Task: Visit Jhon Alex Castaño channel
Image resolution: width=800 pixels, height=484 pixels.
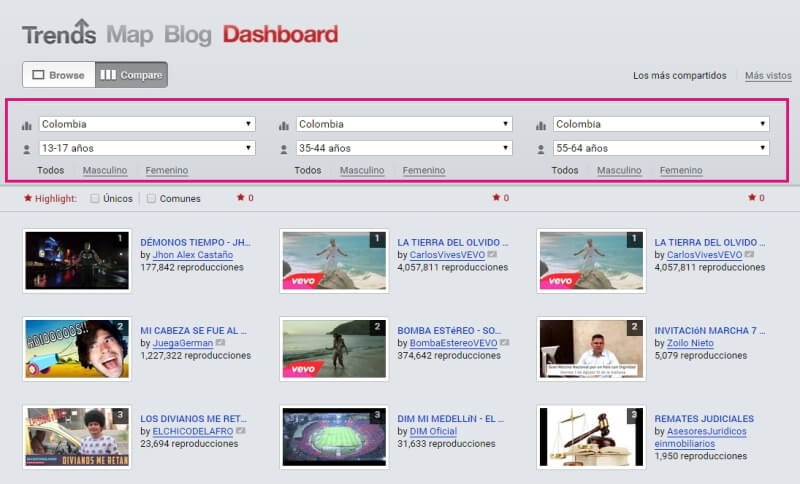Action: [x=193, y=254]
